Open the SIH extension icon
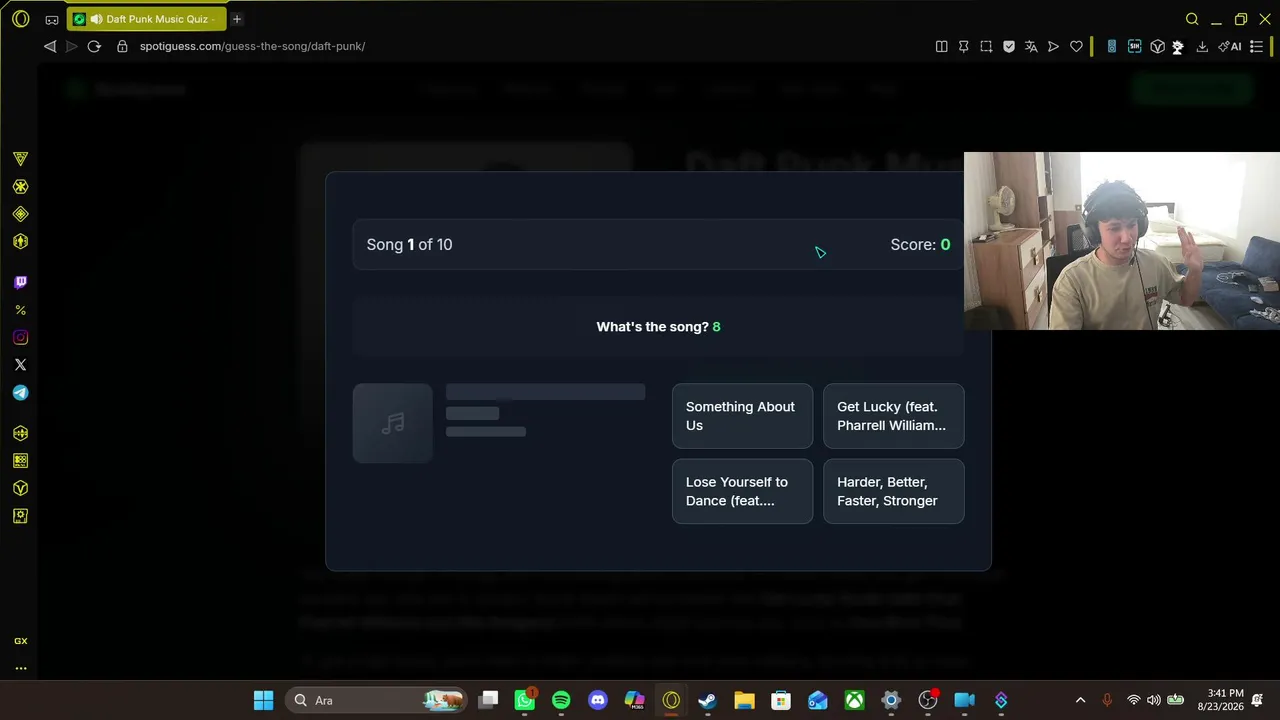This screenshot has height=720, width=1280. click(1135, 46)
